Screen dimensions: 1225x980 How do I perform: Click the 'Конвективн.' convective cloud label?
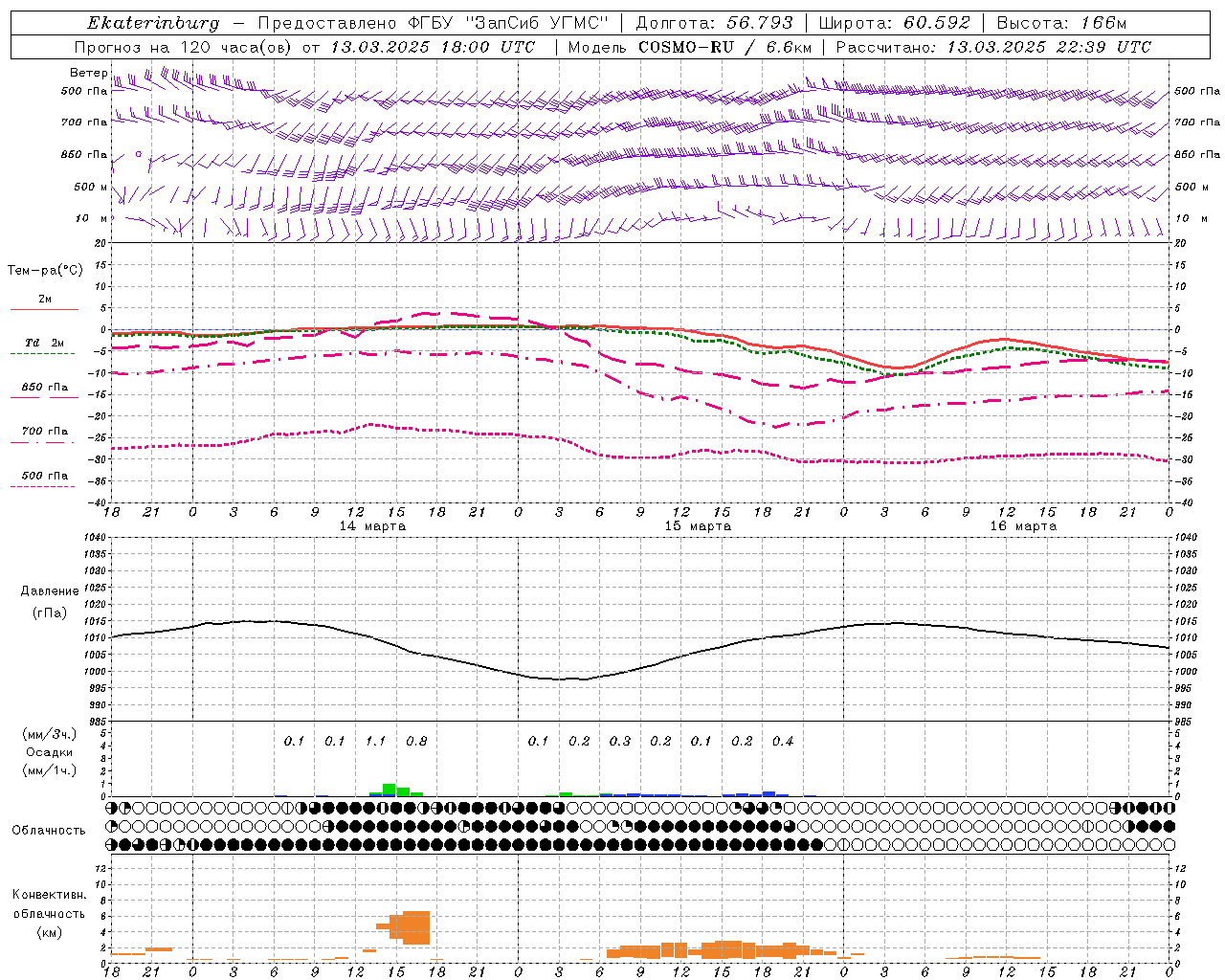50,895
